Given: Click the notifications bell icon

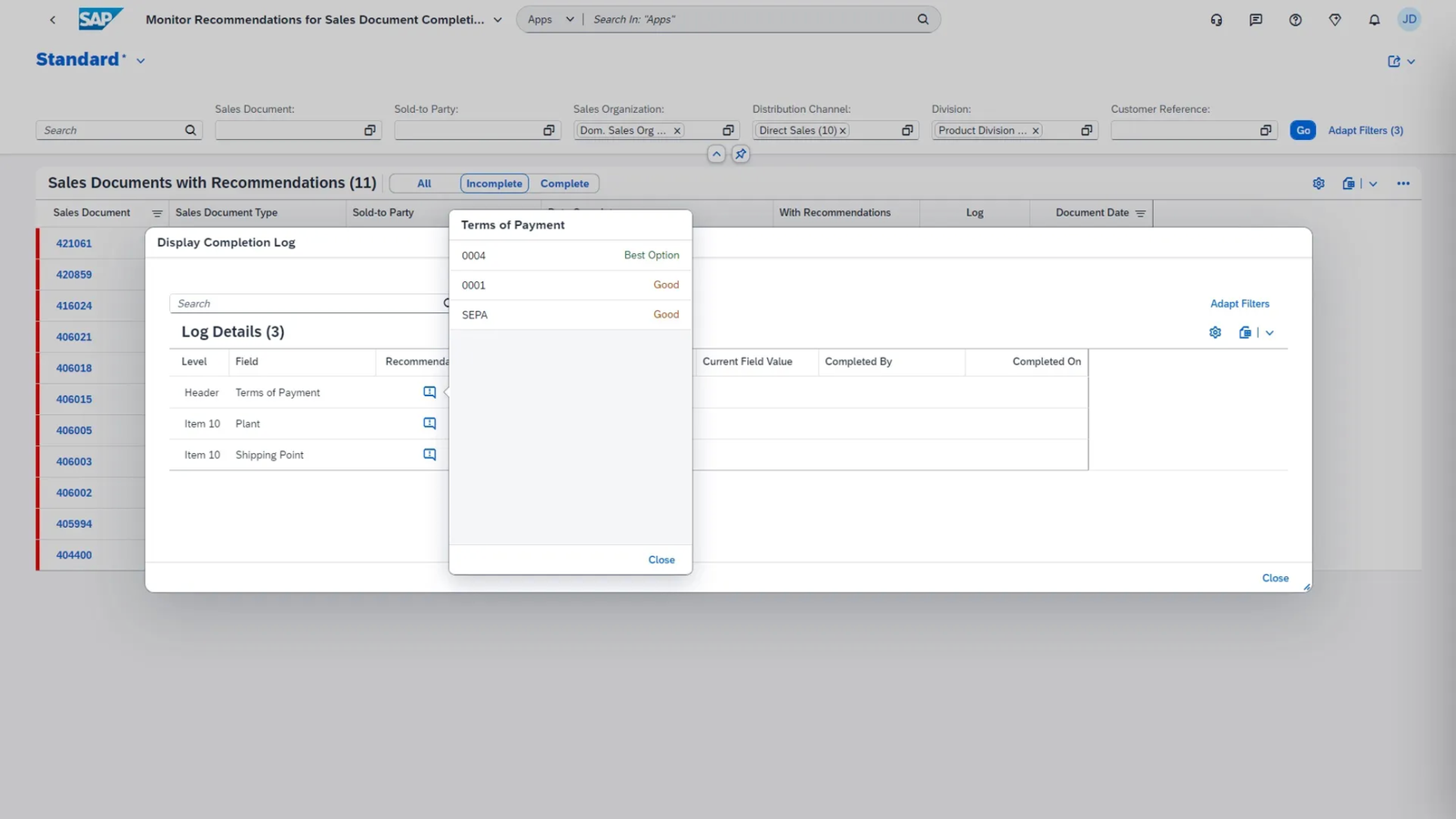Looking at the screenshot, I should [1374, 20].
